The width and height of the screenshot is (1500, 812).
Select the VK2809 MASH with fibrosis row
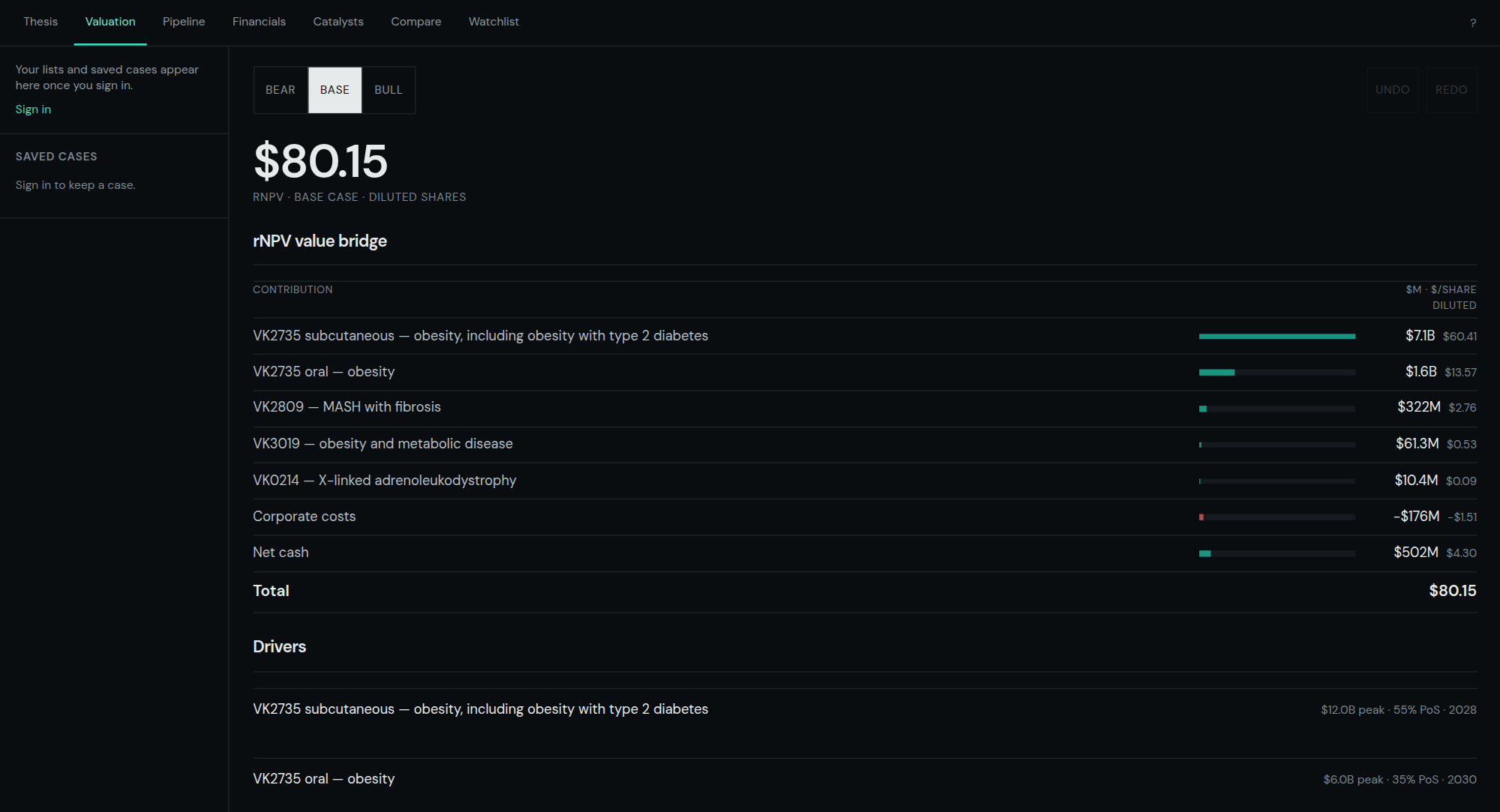865,408
